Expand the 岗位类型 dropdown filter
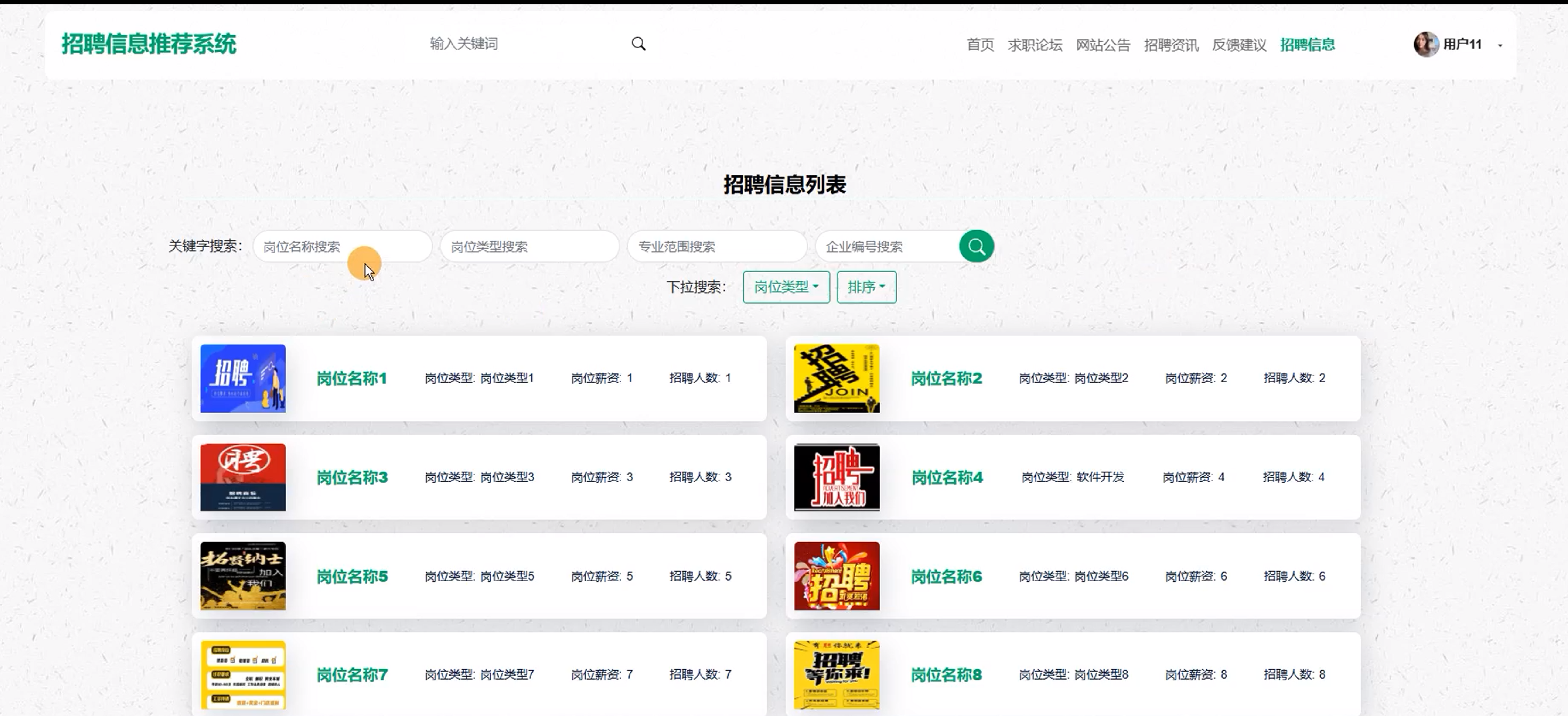 pos(785,287)
